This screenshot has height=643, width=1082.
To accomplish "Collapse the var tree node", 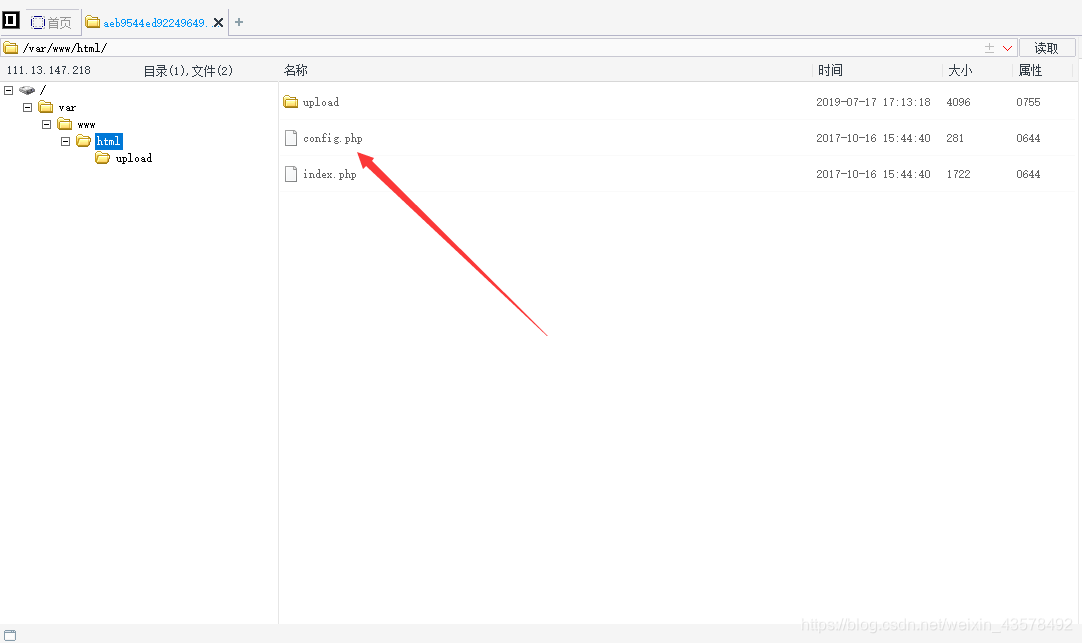I will click(28, 107).
